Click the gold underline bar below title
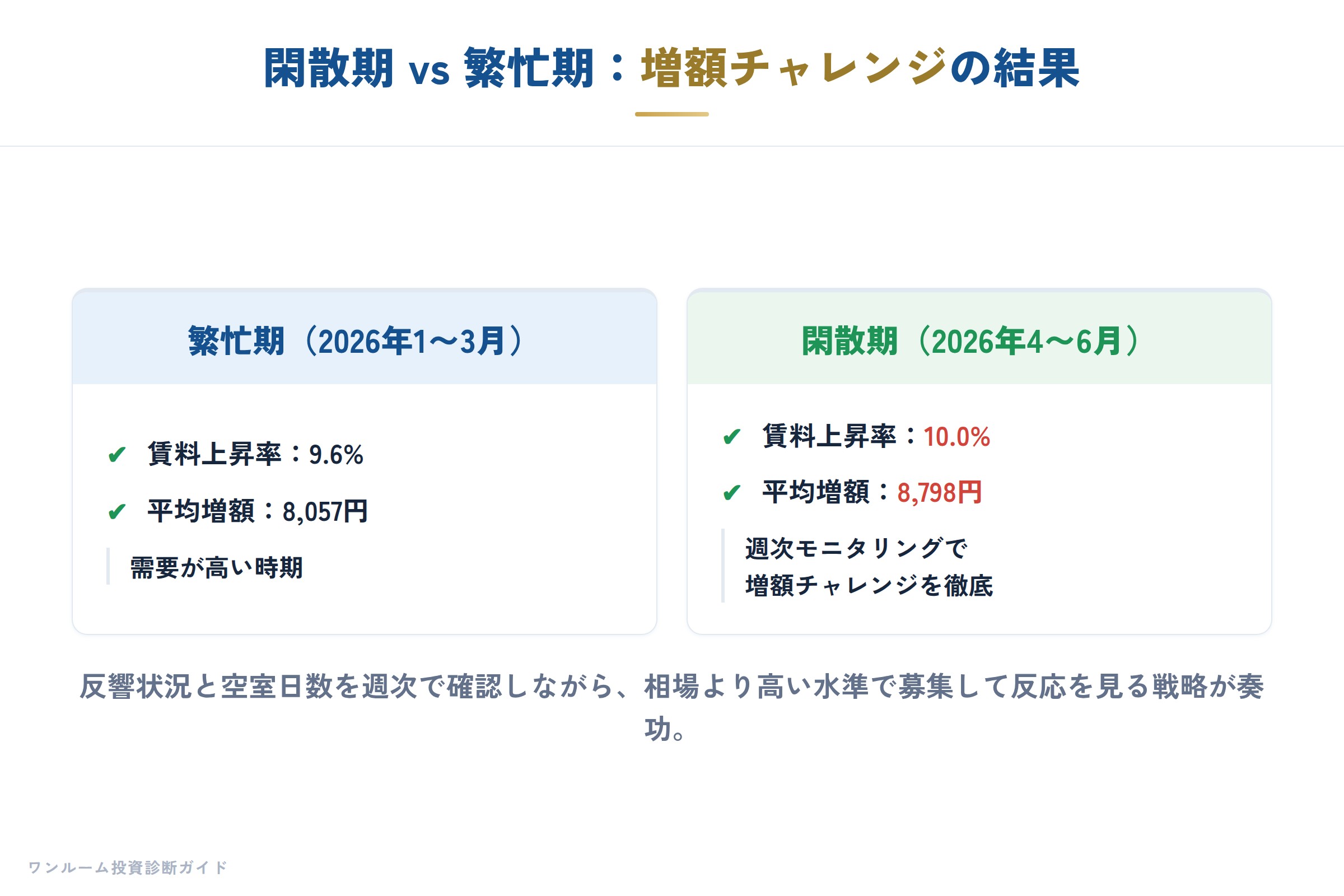This screenshot has width=1344, height=896. [x=672, y=114]
